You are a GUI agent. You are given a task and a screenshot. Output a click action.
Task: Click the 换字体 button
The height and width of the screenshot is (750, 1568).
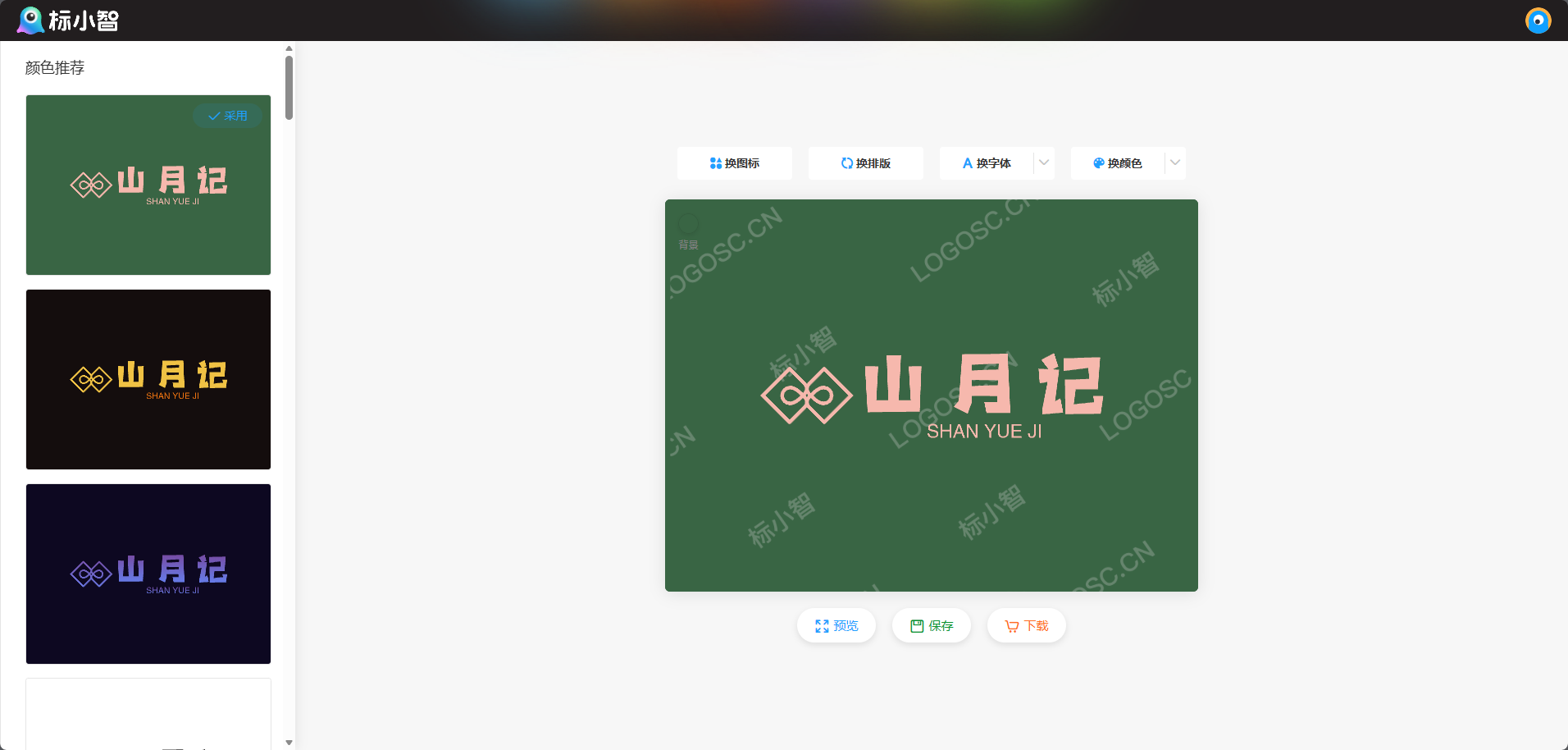[x=987, y=163]
